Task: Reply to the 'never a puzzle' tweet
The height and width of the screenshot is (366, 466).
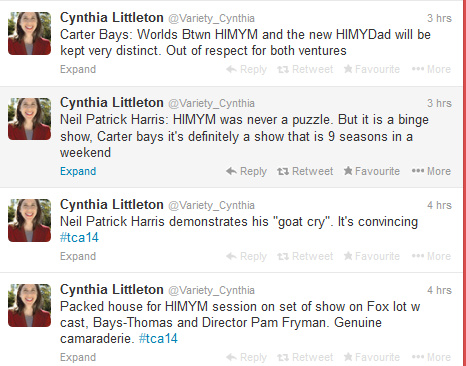Action: pos(246,171)
